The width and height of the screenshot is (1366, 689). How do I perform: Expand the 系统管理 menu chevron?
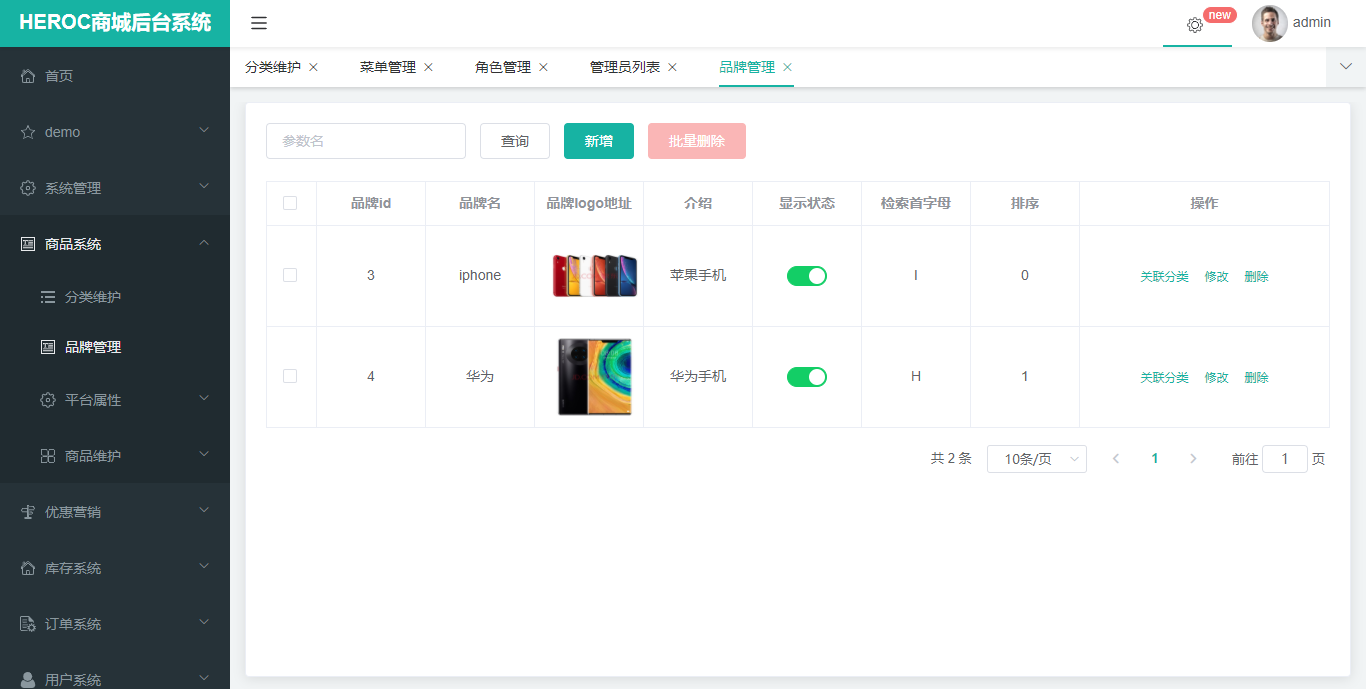[x=204, y=187]
